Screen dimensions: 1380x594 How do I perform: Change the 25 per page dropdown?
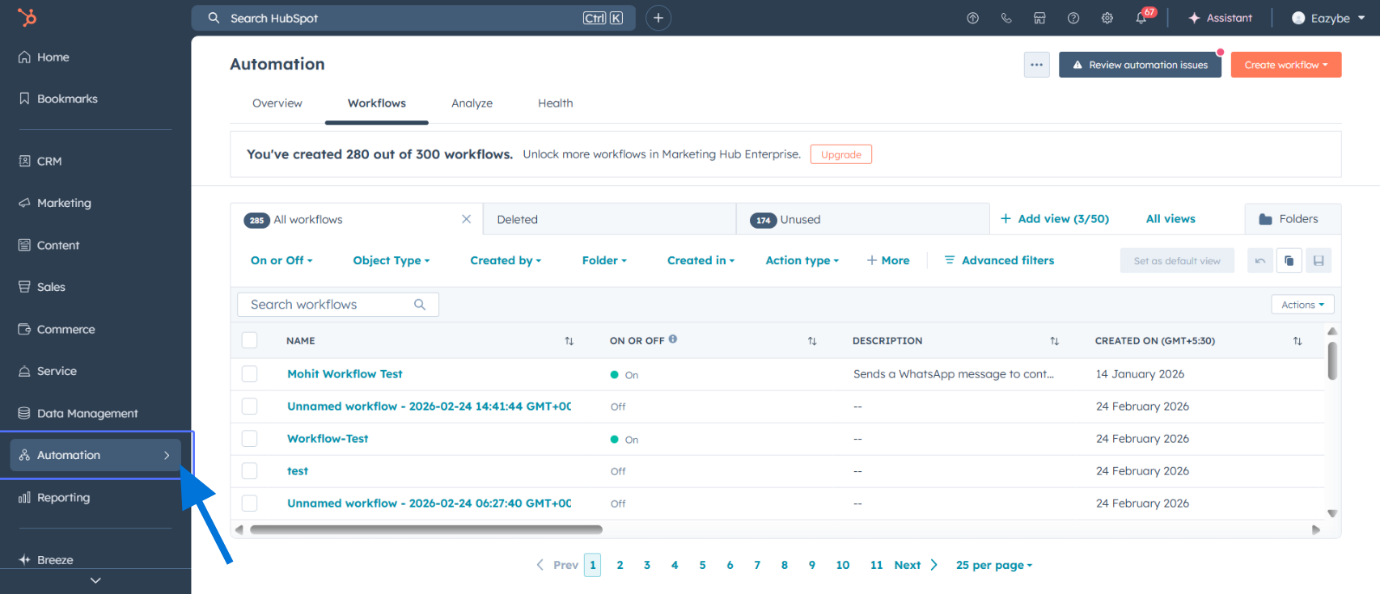click(x=994, y=566)
